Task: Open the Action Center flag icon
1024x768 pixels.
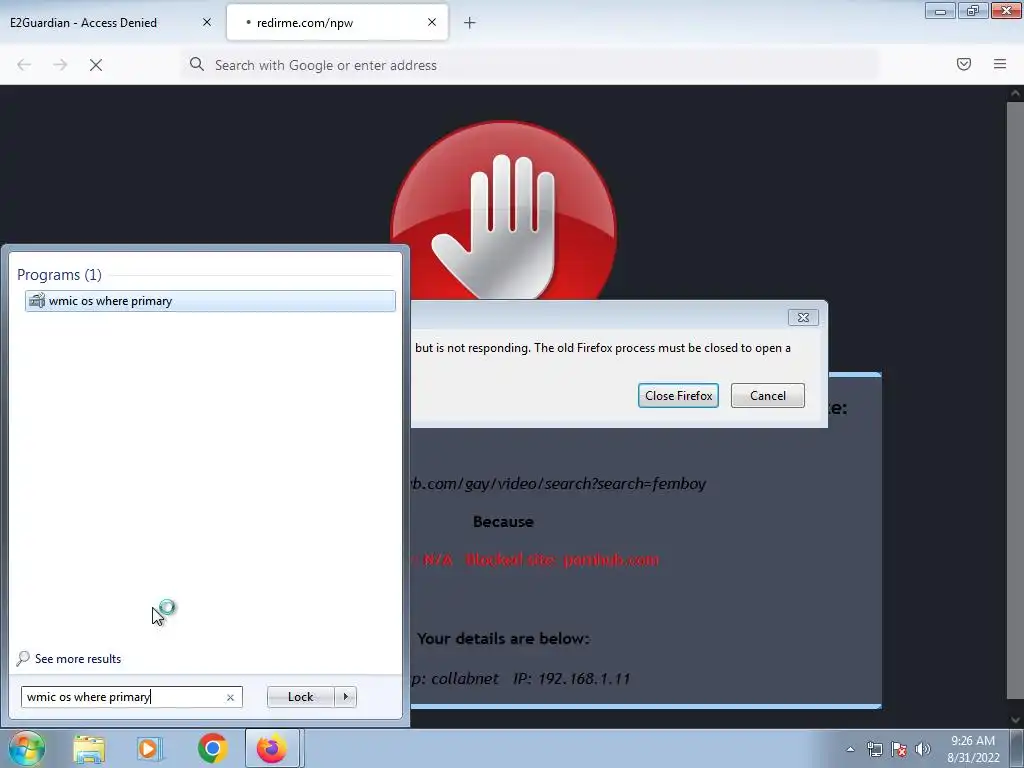Action: [899, 749]
